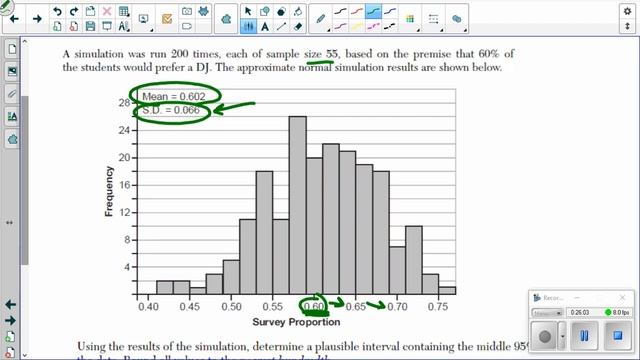Image resolution: width=640 pixels, height=360 pixels.
Task: Close the Recorder window
Action: coord(622,298)
